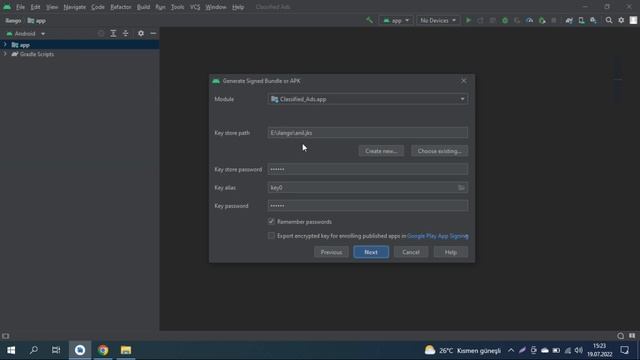The width and height of the screenshot is (640, 360).
Task: Open the app run configuration dropdown
Action: click(x=396, y=20)
